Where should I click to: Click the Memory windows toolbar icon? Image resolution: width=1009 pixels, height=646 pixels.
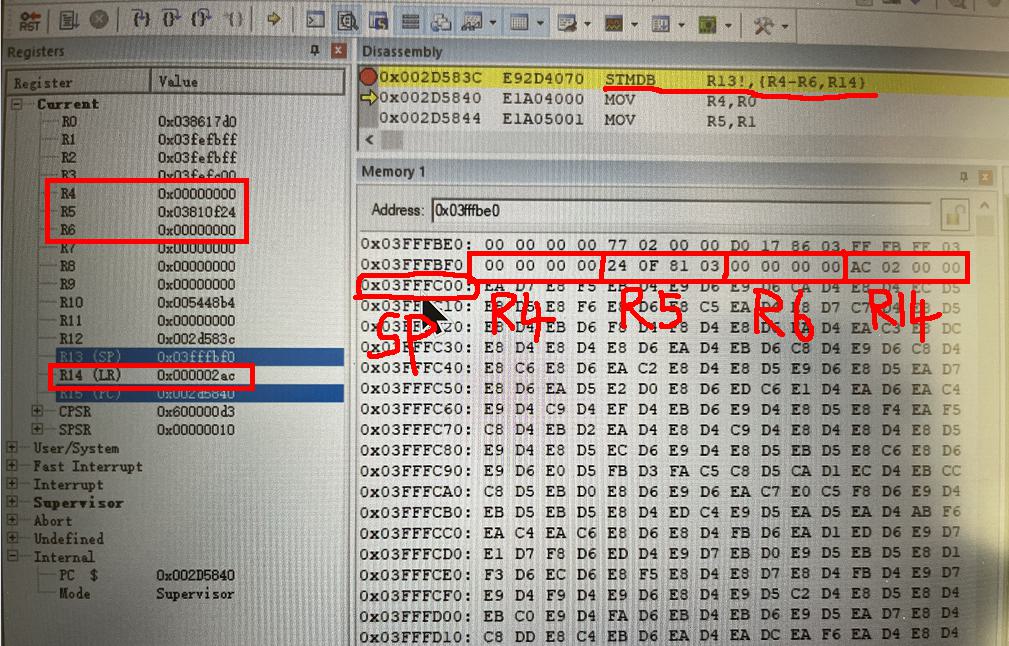pos(519,23)
